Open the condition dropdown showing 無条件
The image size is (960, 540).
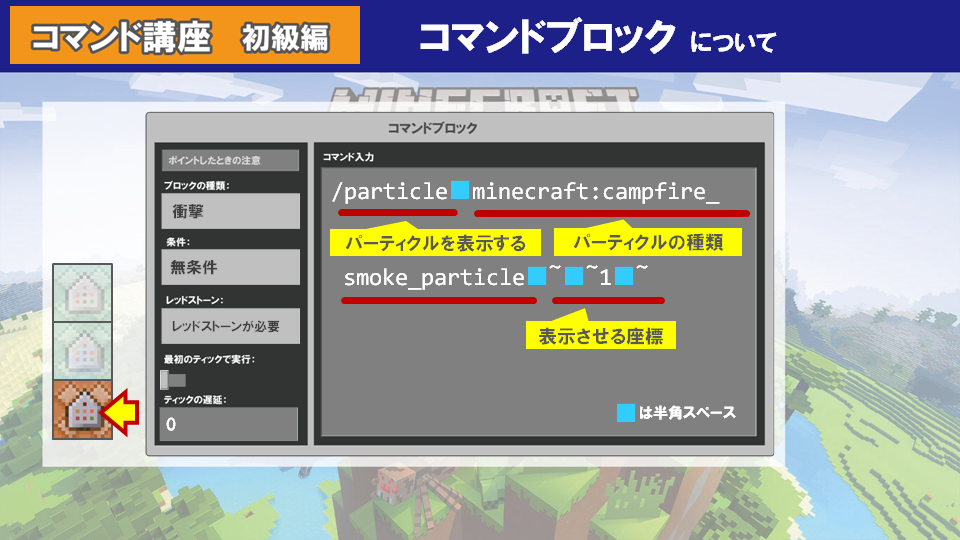230,267
